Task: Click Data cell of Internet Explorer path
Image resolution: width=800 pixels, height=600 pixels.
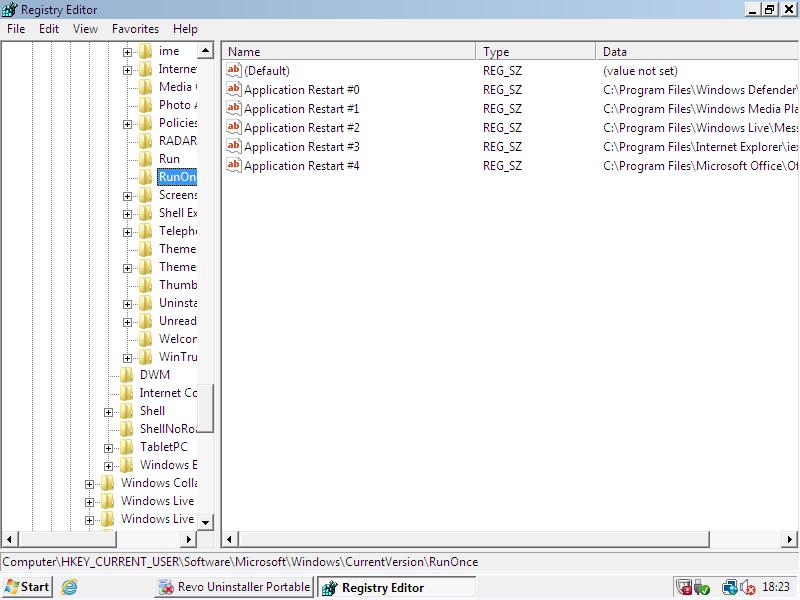Action: point(700,147)
